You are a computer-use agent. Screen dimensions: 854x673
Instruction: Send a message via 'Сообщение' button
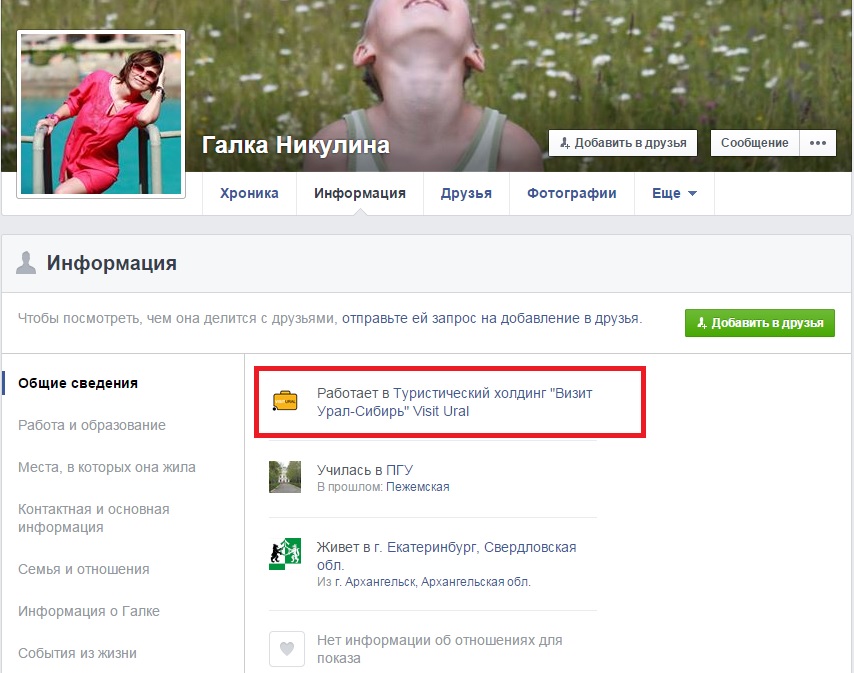754,143
